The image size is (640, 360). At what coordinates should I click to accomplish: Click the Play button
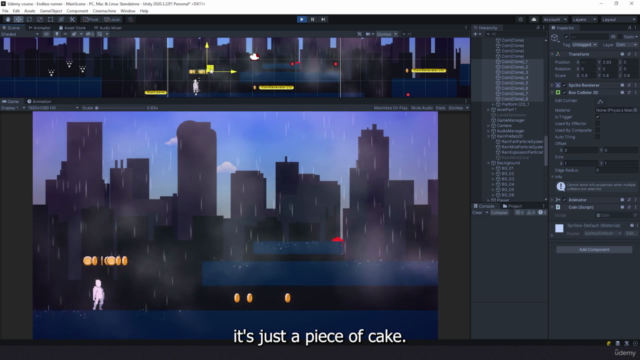302,19
